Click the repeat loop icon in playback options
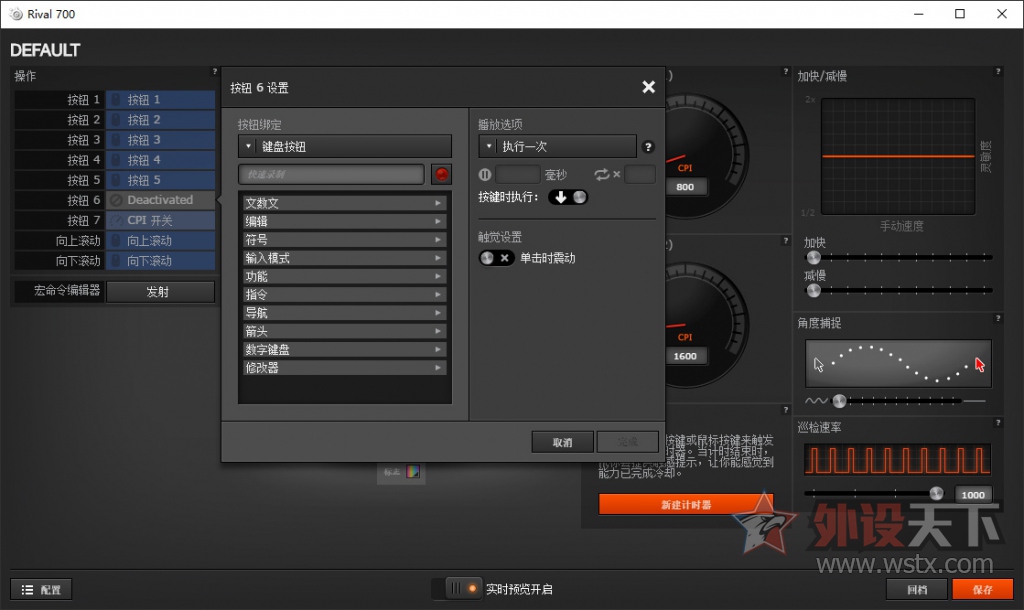 click(604, 174)
